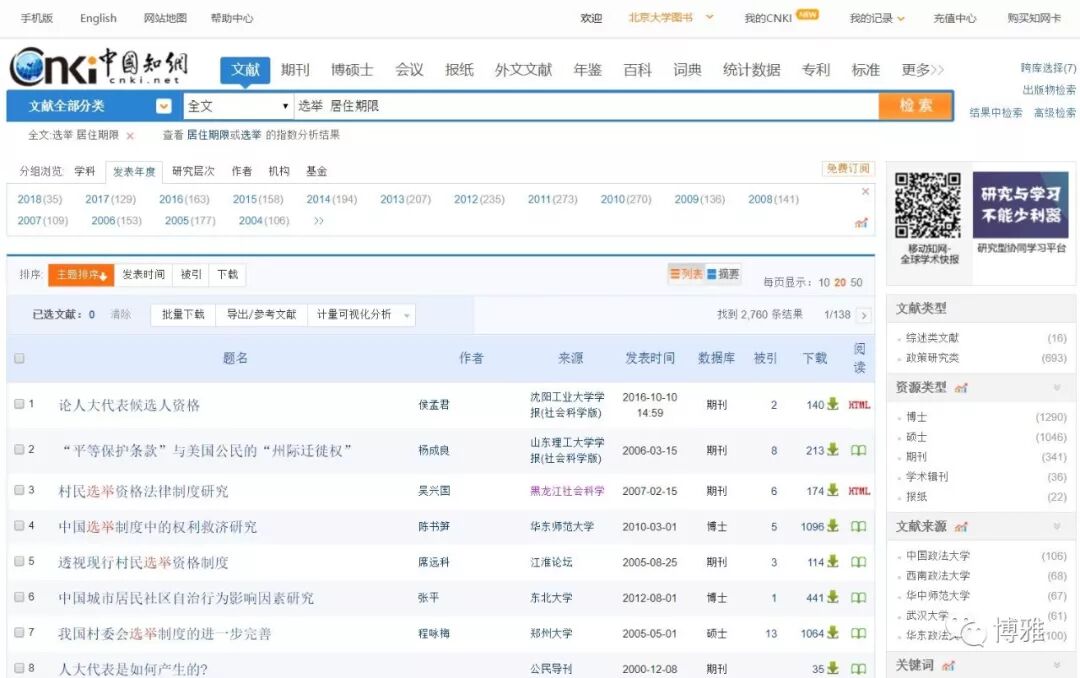Open the book reader icon for 中国选举制度中的权利救济研究
The width and height of the screenshot is (1080, 678).
pos(858,527)
